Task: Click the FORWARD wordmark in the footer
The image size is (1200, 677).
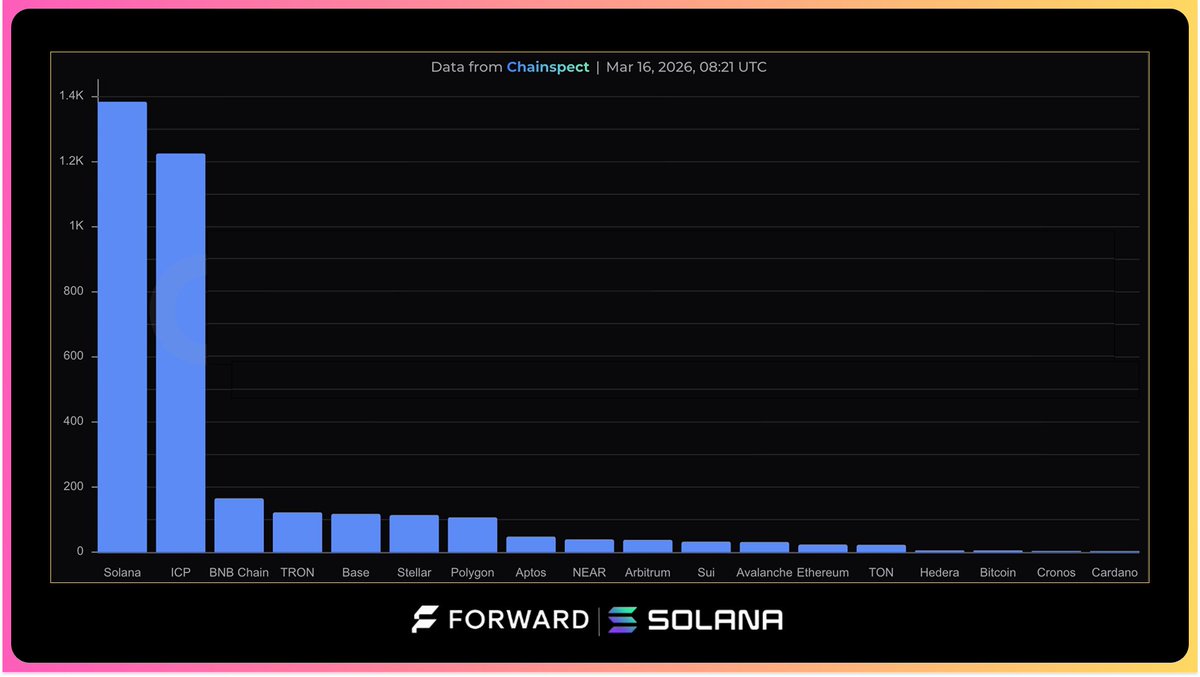Action: (x=521, y=620)
